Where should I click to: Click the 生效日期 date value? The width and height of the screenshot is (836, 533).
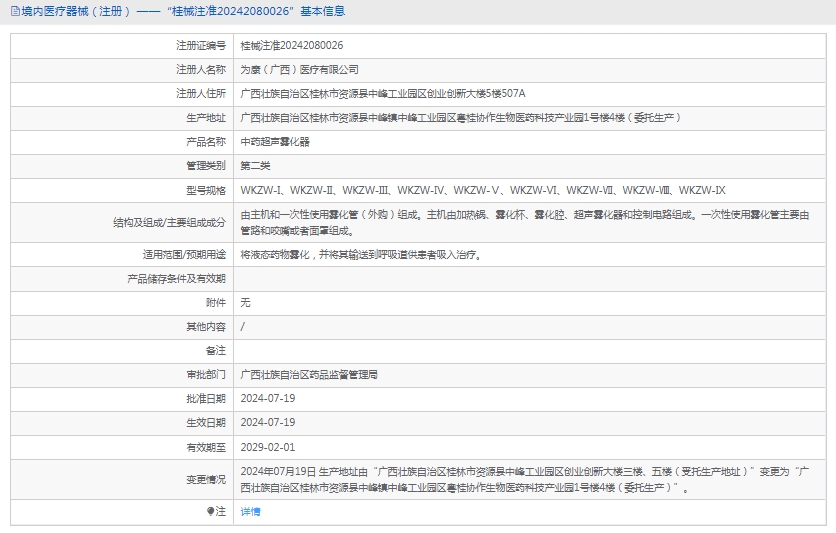[268, 423]
